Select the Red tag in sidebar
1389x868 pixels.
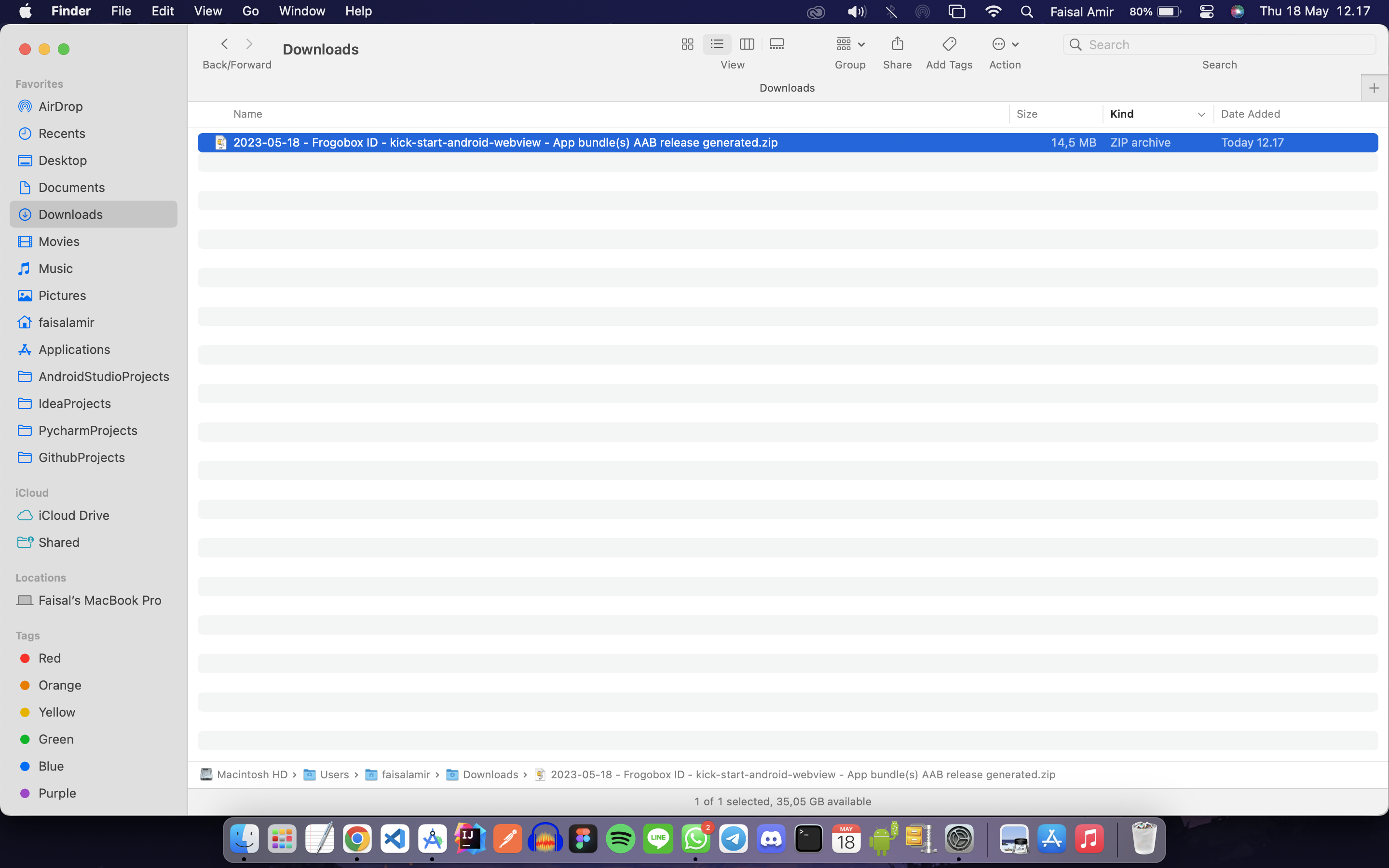click(49, 658)
